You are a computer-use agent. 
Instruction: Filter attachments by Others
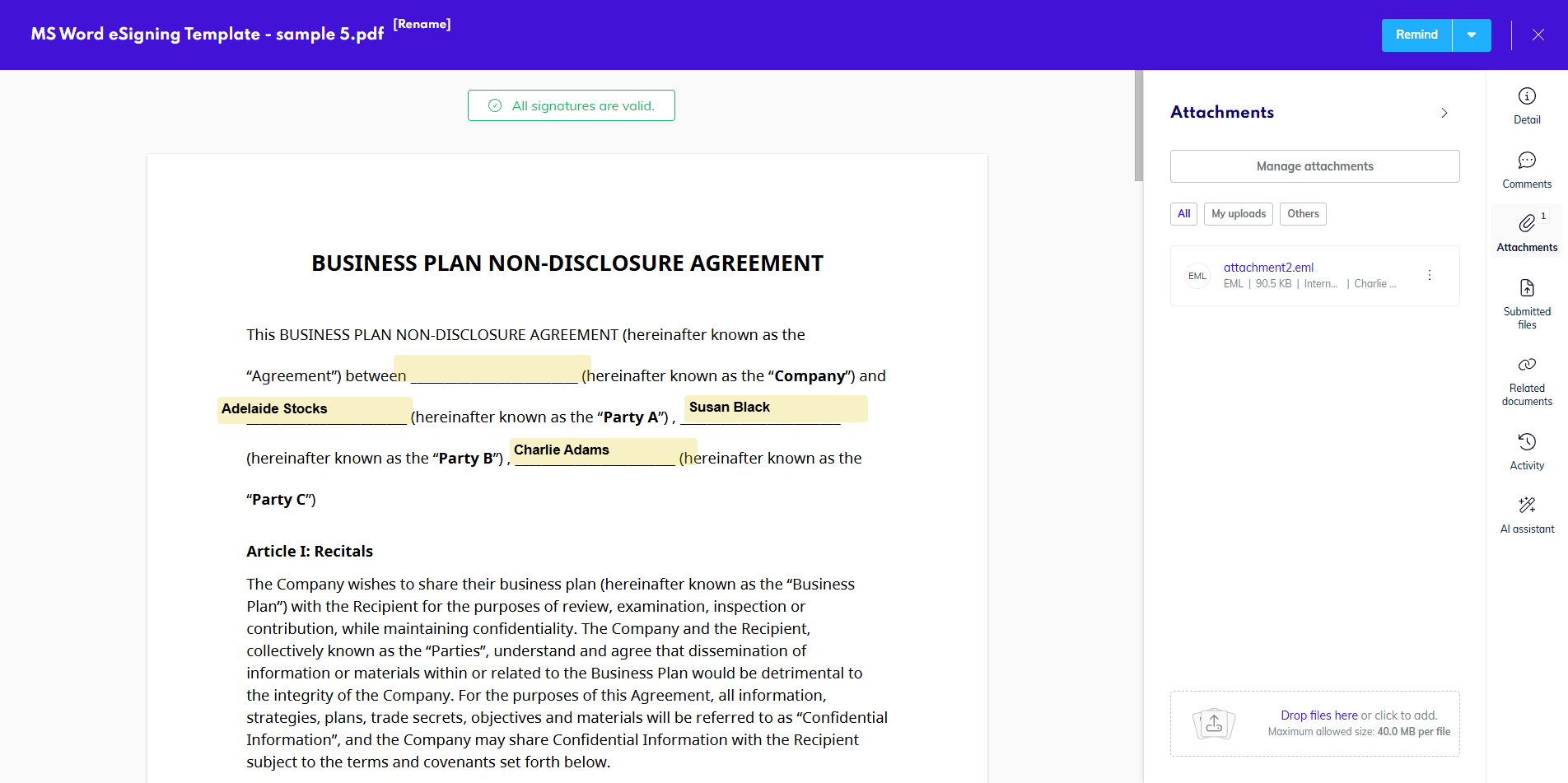1302,214
